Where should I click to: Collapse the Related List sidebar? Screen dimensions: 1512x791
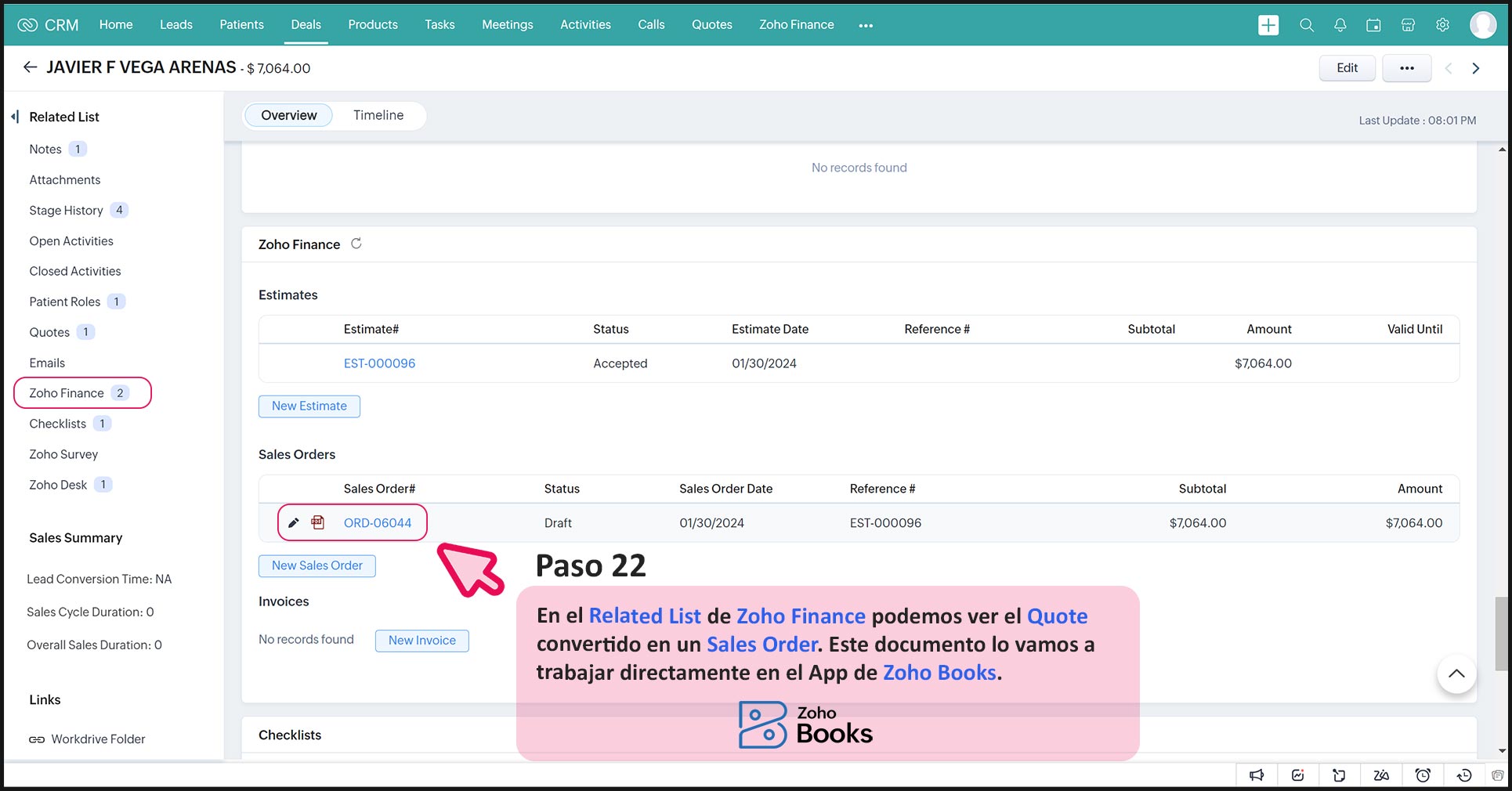(x=15, y=117)
